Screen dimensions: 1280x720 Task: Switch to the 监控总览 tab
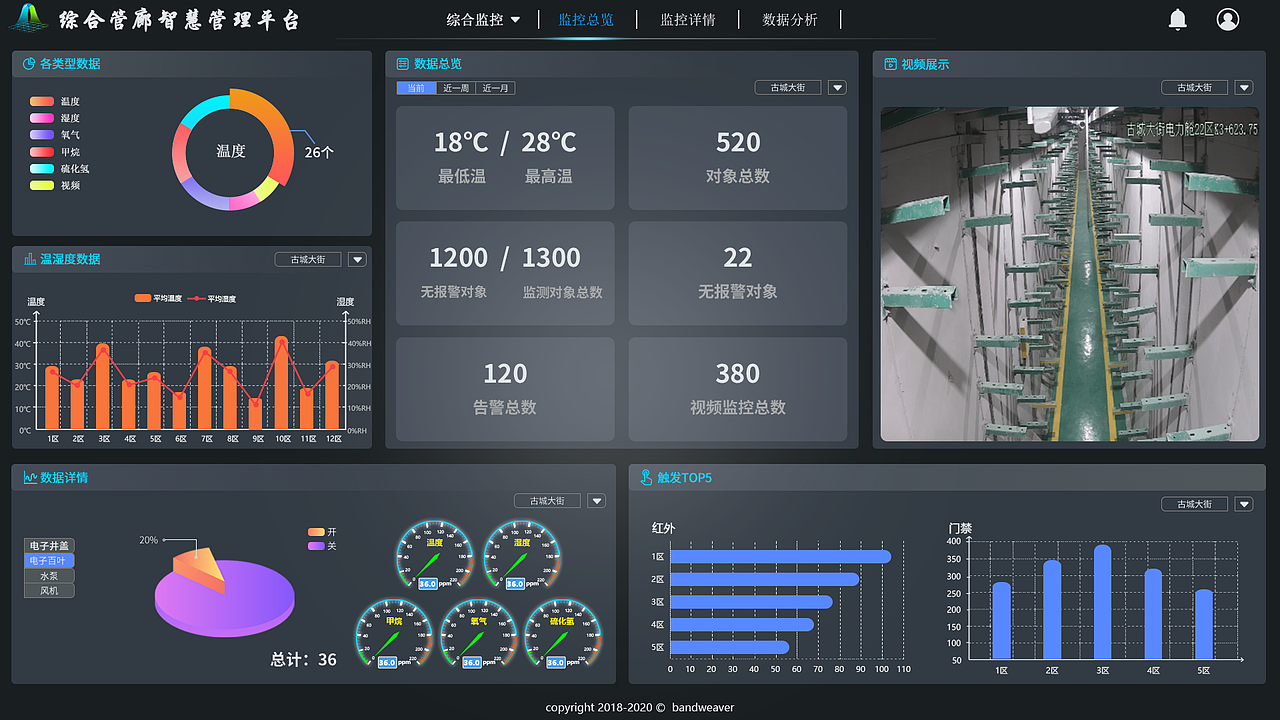[x=586, y=20]
